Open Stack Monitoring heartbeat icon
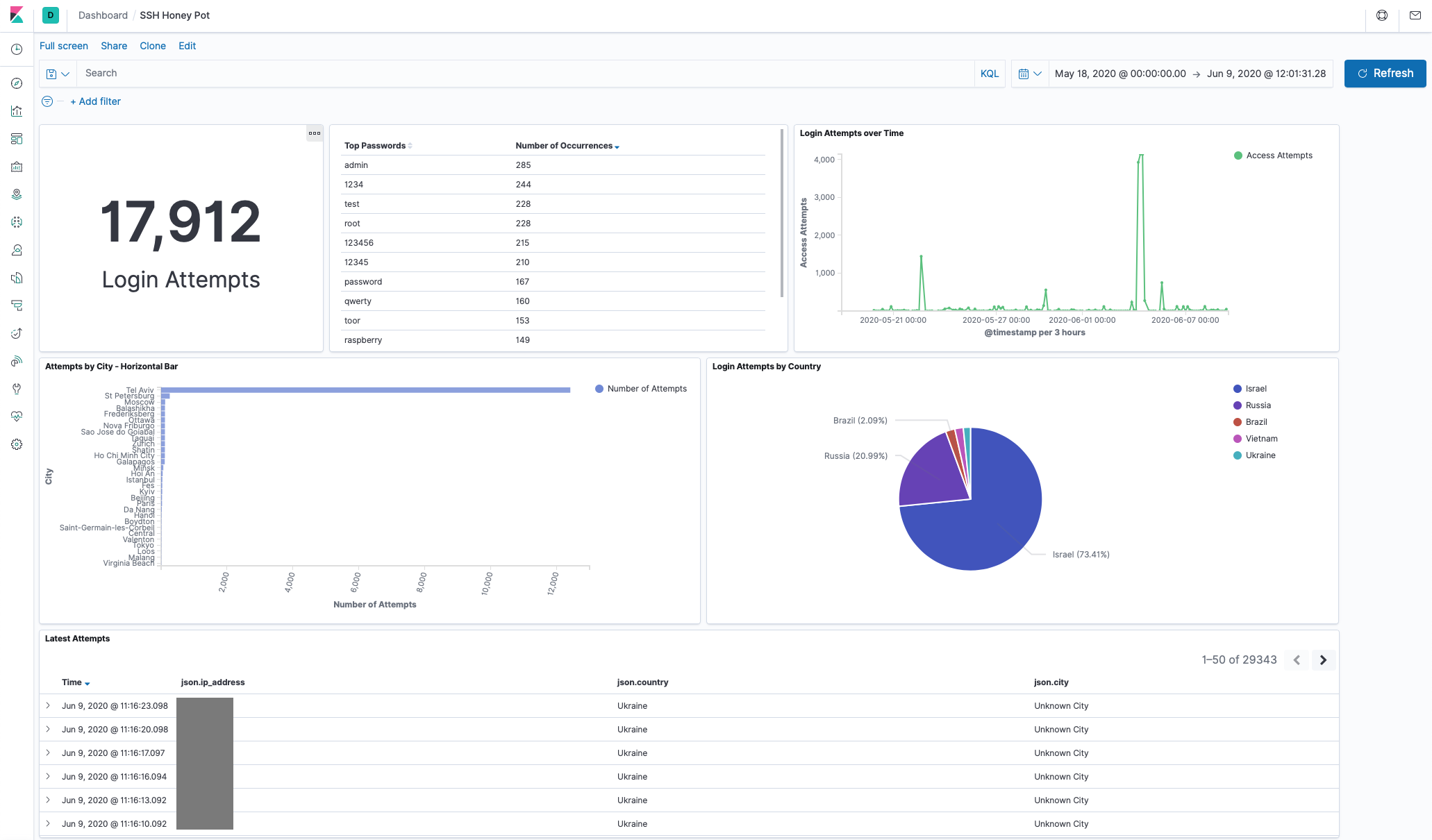This screenshot has width=1432, height=840. 17,417
